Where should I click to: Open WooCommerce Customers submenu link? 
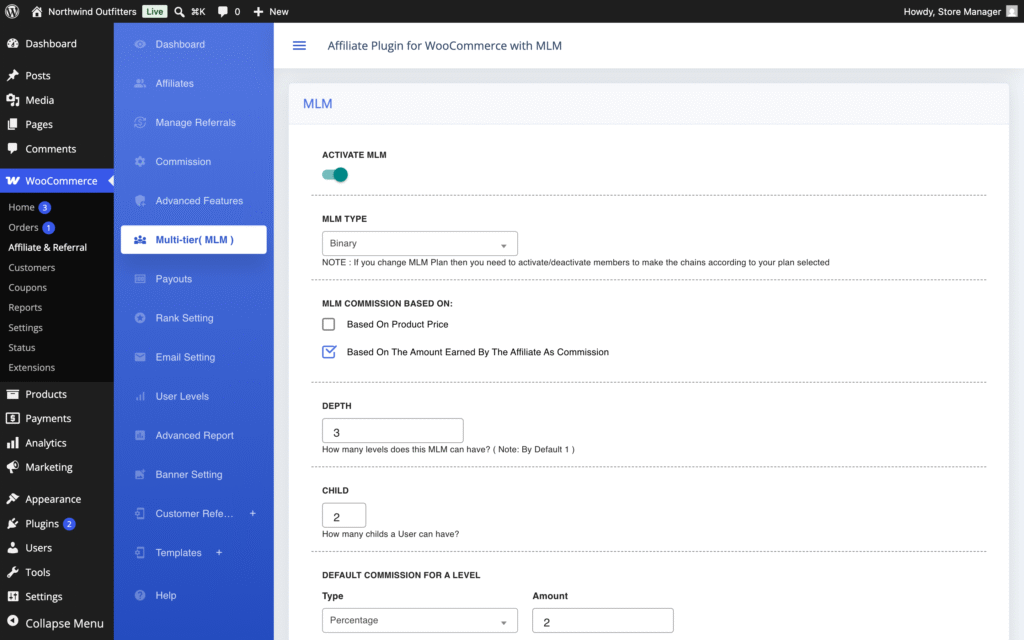(32, 268)
